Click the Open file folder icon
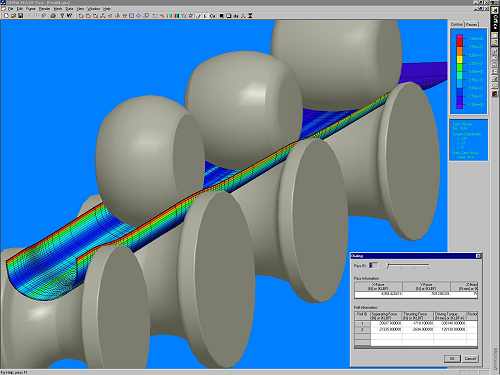 coord(13,15)
